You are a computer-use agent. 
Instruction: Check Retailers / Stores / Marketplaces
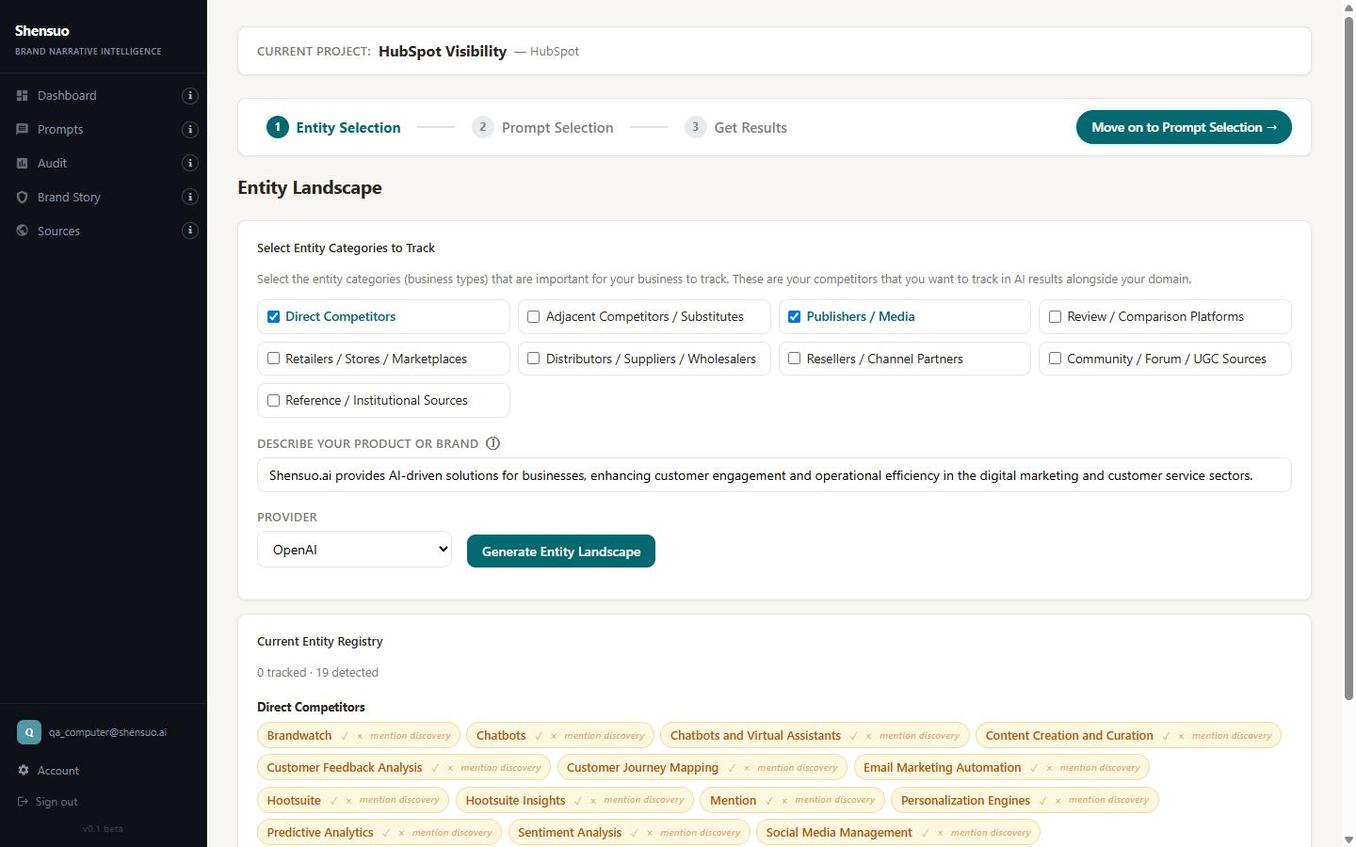[272, 358]
